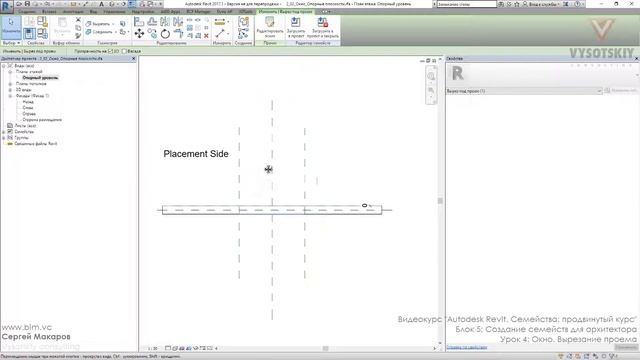Click the search input field in title bar
Viewport: 640px width, 360px height.
pos(467,4)
